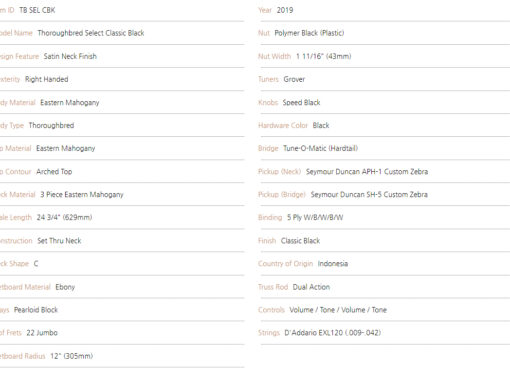Select the 5 Ply W/B/W/B/W binding value
The width and height of the screenshot is (510, 382).
(315, 218)
